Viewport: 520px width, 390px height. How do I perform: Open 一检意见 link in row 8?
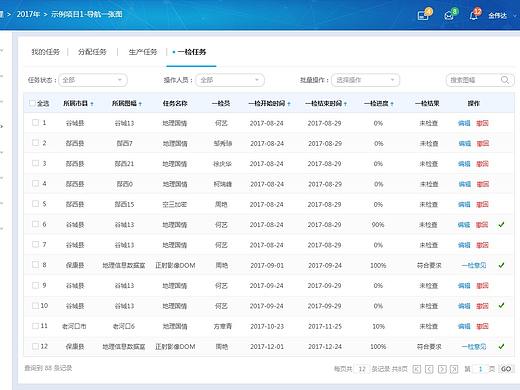[x=474, y=266]
